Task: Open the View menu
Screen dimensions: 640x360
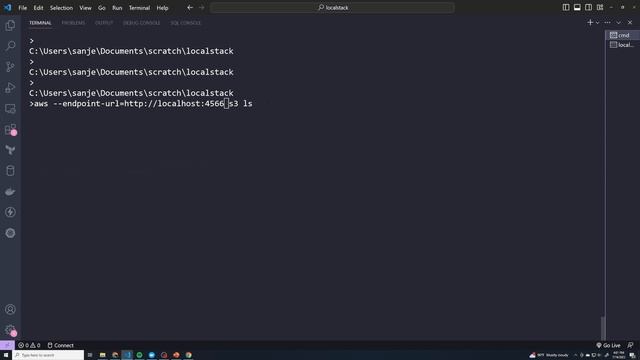Action: (85, 8)
